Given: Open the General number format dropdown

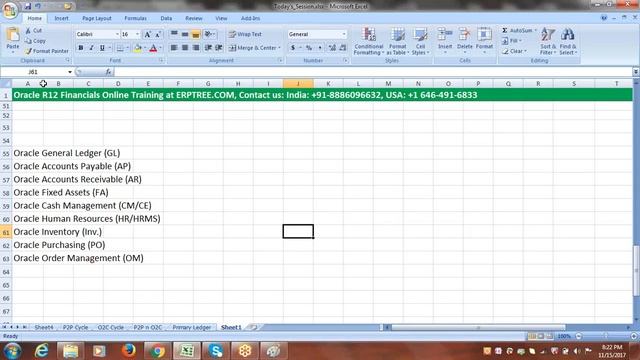Looking at the screenshot, I should click(x=344, y=34).
